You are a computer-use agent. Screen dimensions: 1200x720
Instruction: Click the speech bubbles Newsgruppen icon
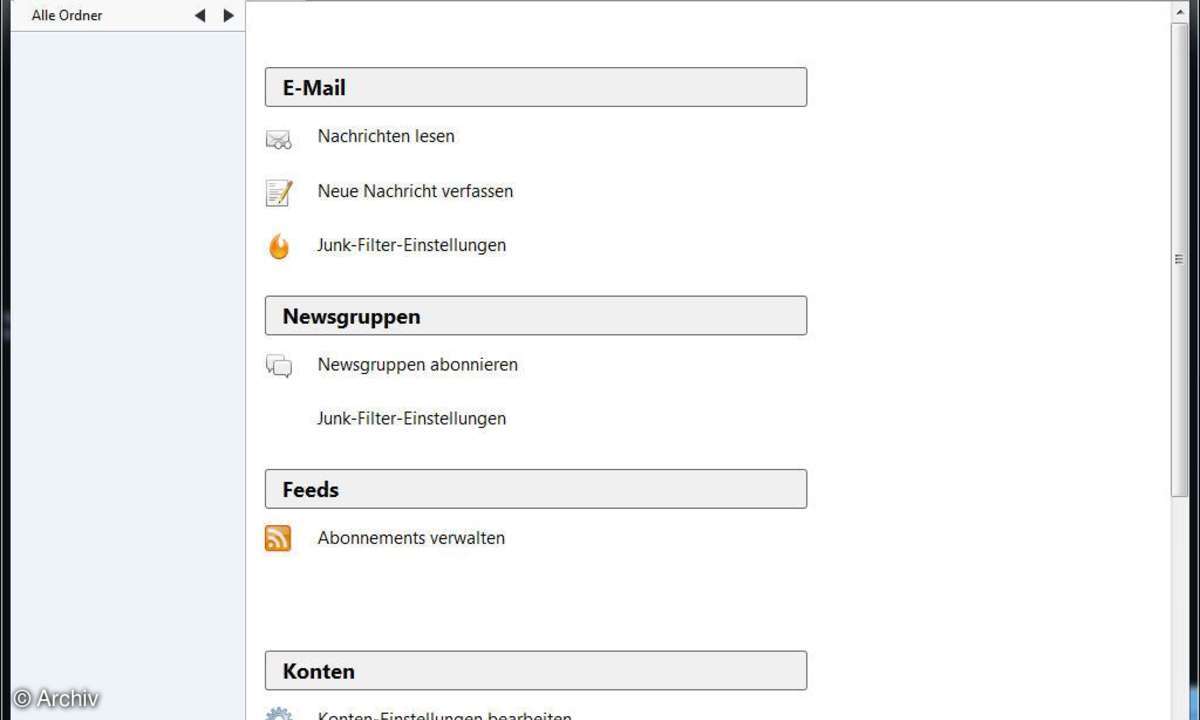[x=279, y=367]
